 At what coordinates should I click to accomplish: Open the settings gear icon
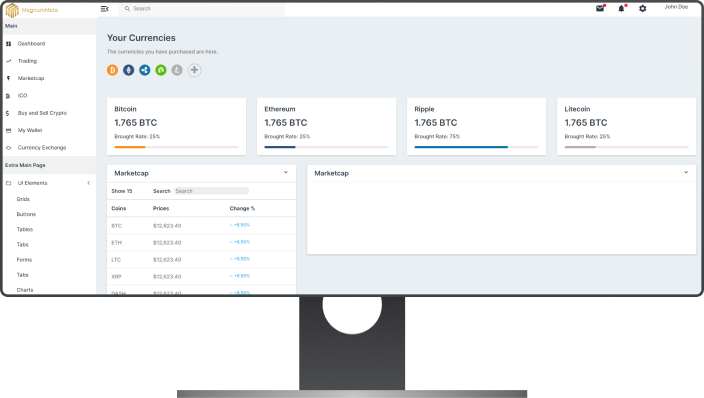pyautogui.click(x=642, y=9)
